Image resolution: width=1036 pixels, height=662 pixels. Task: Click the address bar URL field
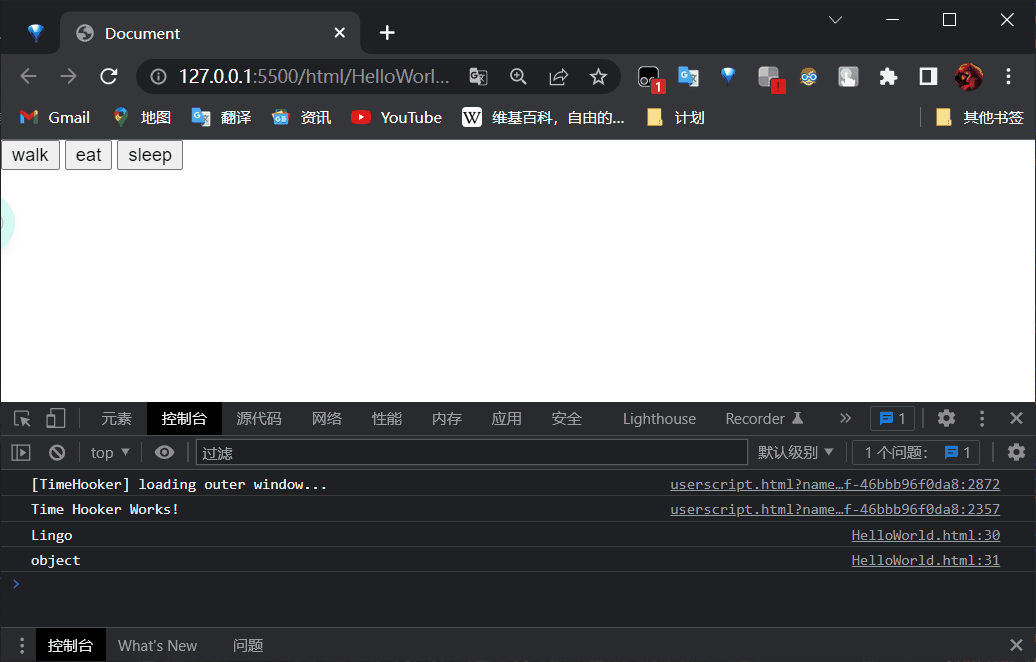314,77
